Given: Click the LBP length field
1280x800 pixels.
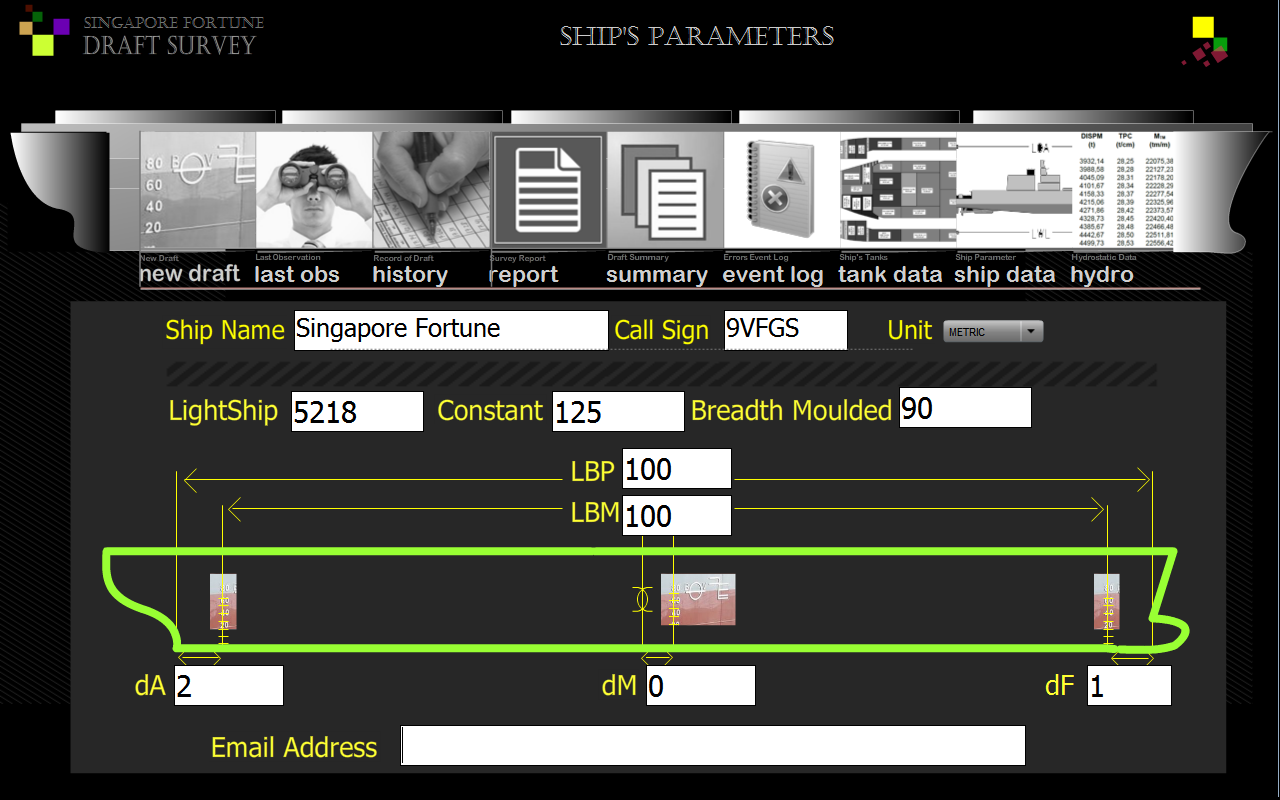Looking at the screenshot, I should point(676,469).
